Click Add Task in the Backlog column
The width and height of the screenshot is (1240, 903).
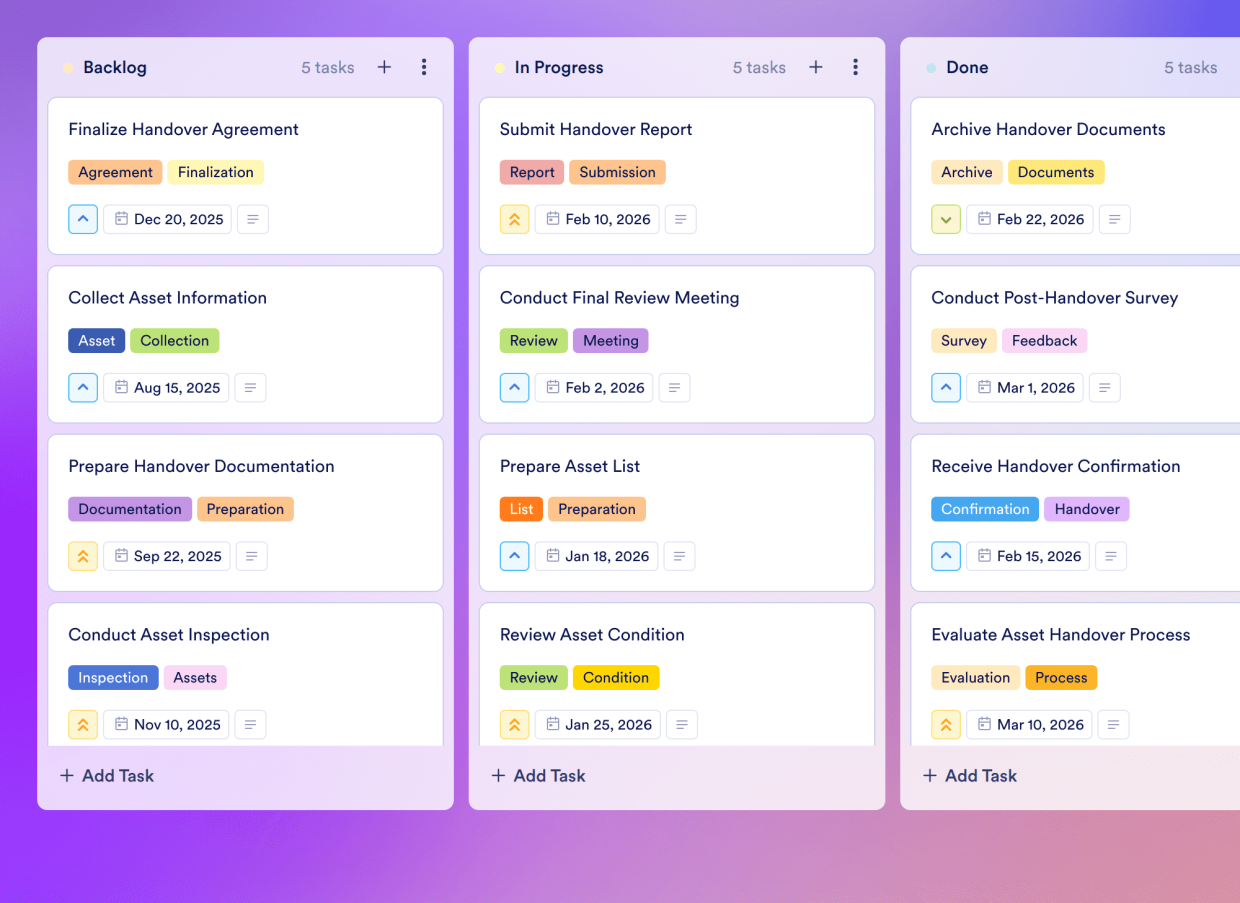click(106, 775)
